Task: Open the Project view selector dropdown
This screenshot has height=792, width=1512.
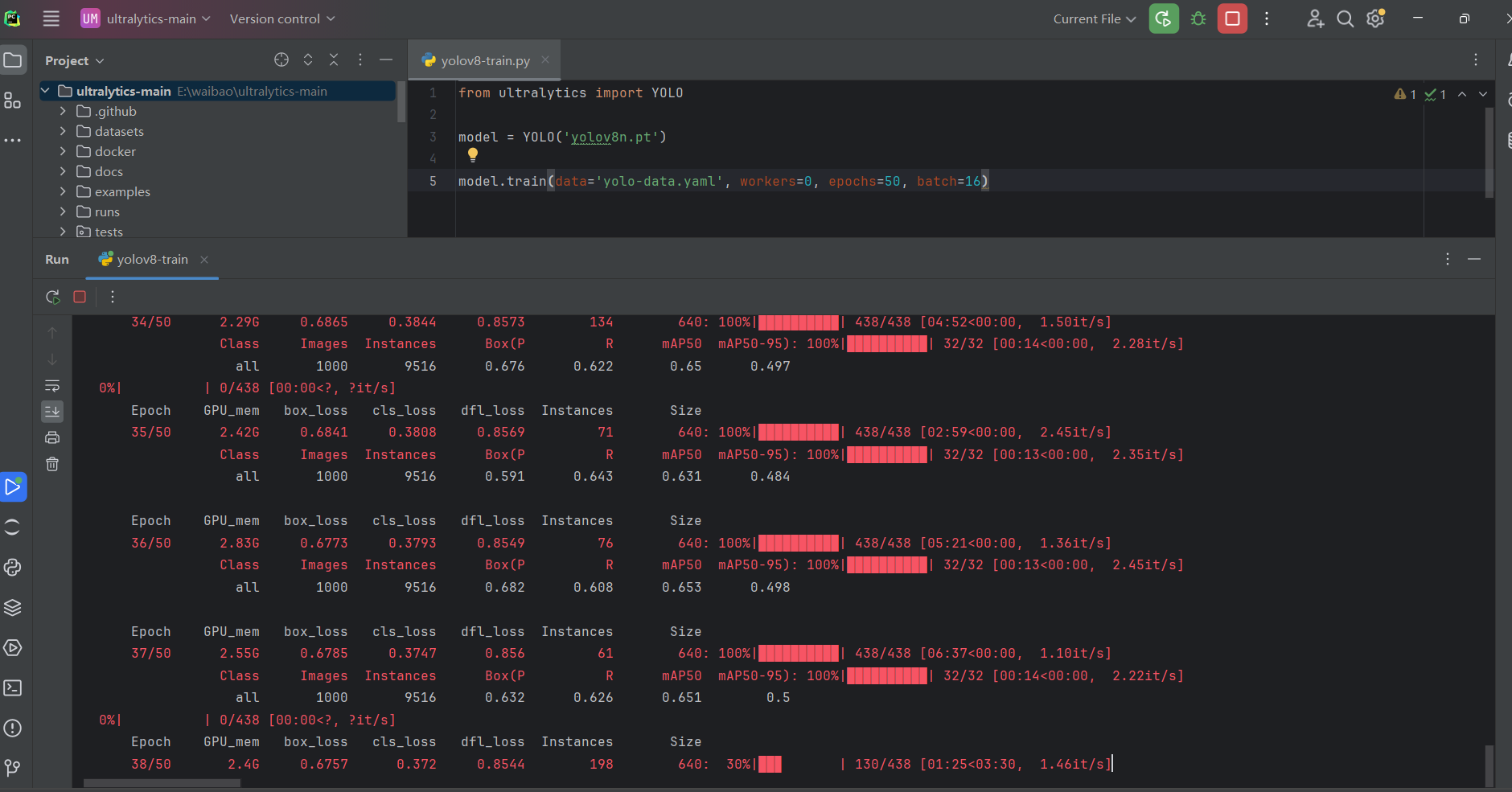Action: coord(75,60)
